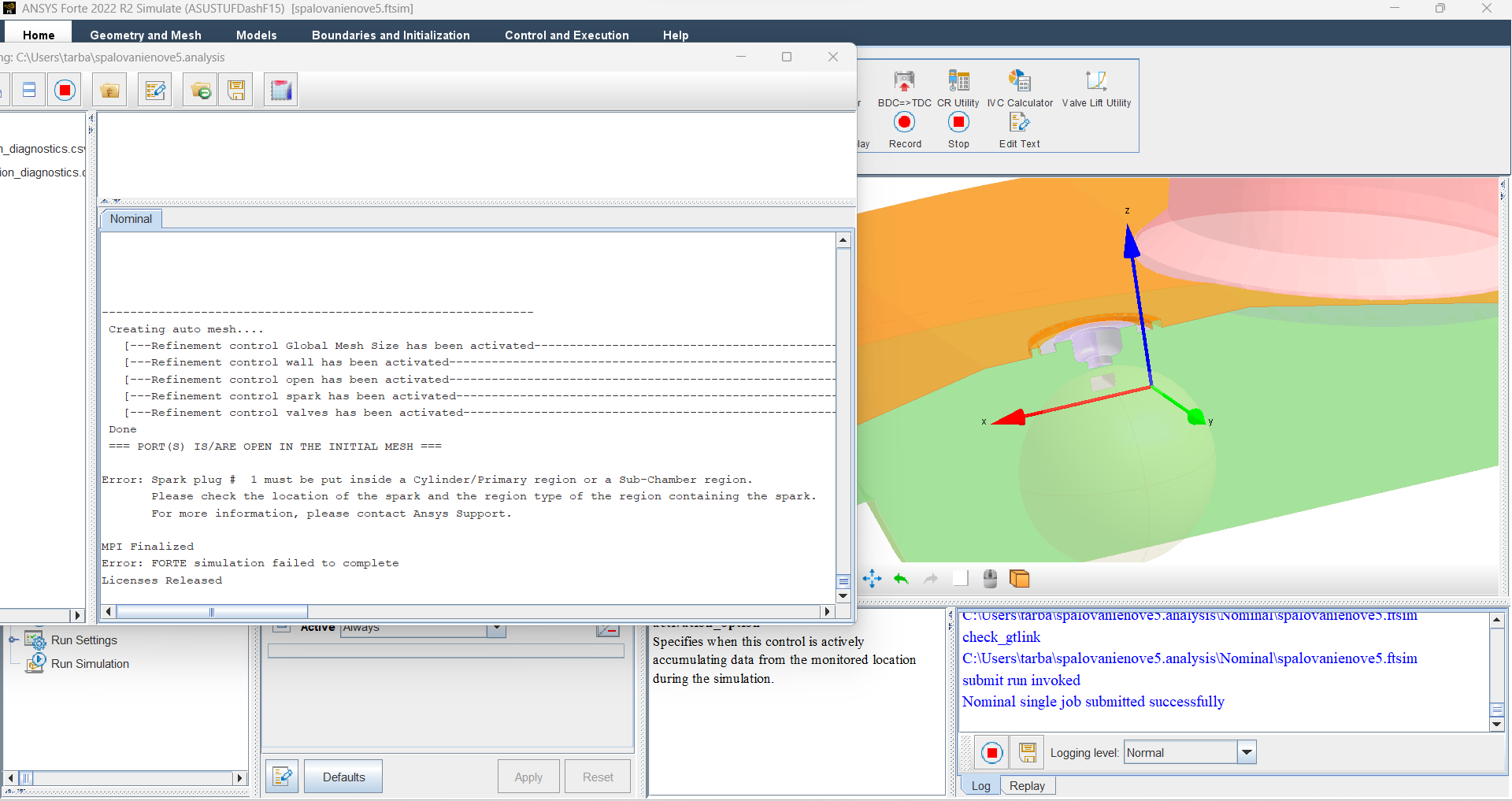Click the white background color square
This screenshot has width=1512, height=801.
(x=961, y=579)
